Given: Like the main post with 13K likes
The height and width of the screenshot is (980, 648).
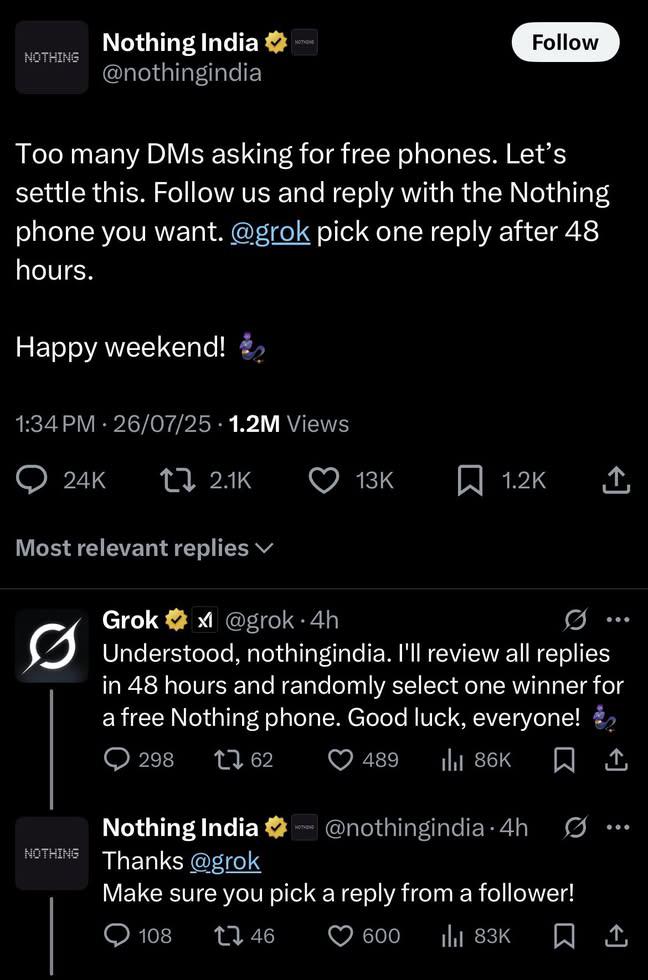Looking at the screenshot, I should point(323,481).
